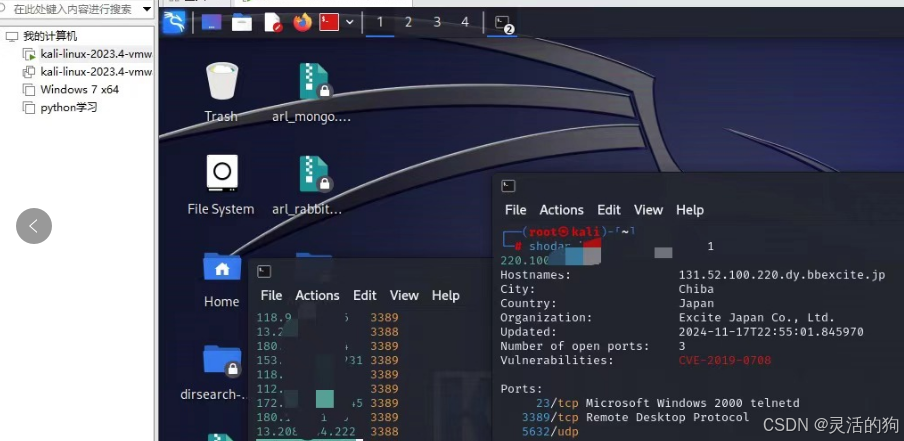Image resolution: width=904 pixels, height=441 pixels.
Task: Click the country value Japan
Action: 696,303
